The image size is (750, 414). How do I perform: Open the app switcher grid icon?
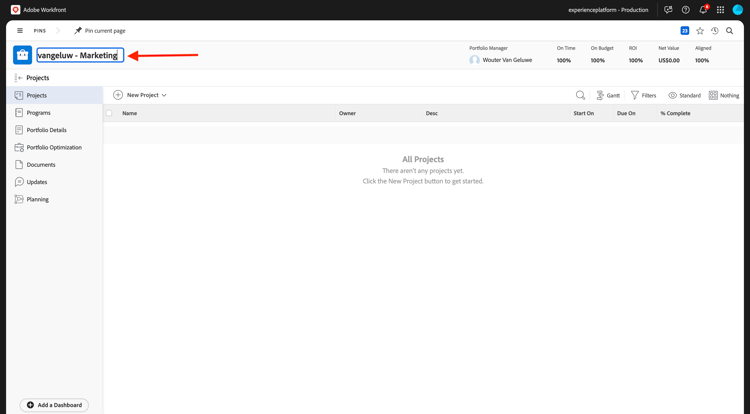click(x=720, y=10)
